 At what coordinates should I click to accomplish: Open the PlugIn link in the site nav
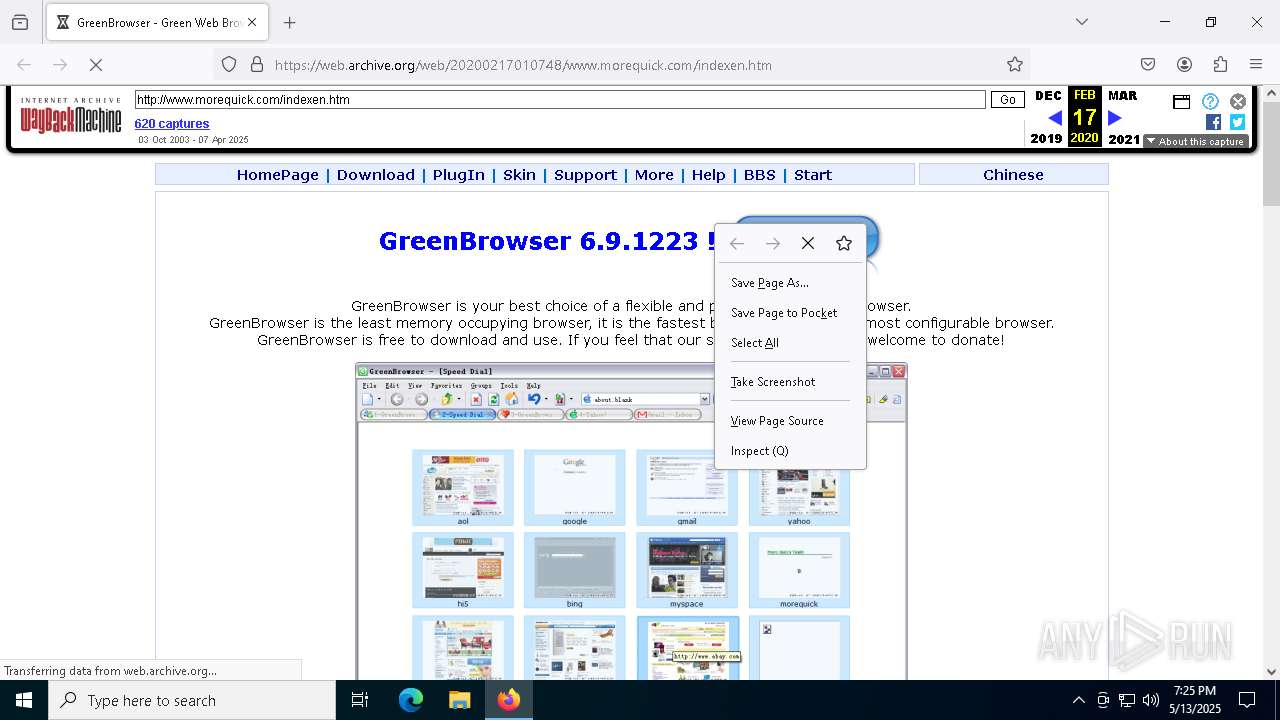pyautogui.click(x=458, y=175)
